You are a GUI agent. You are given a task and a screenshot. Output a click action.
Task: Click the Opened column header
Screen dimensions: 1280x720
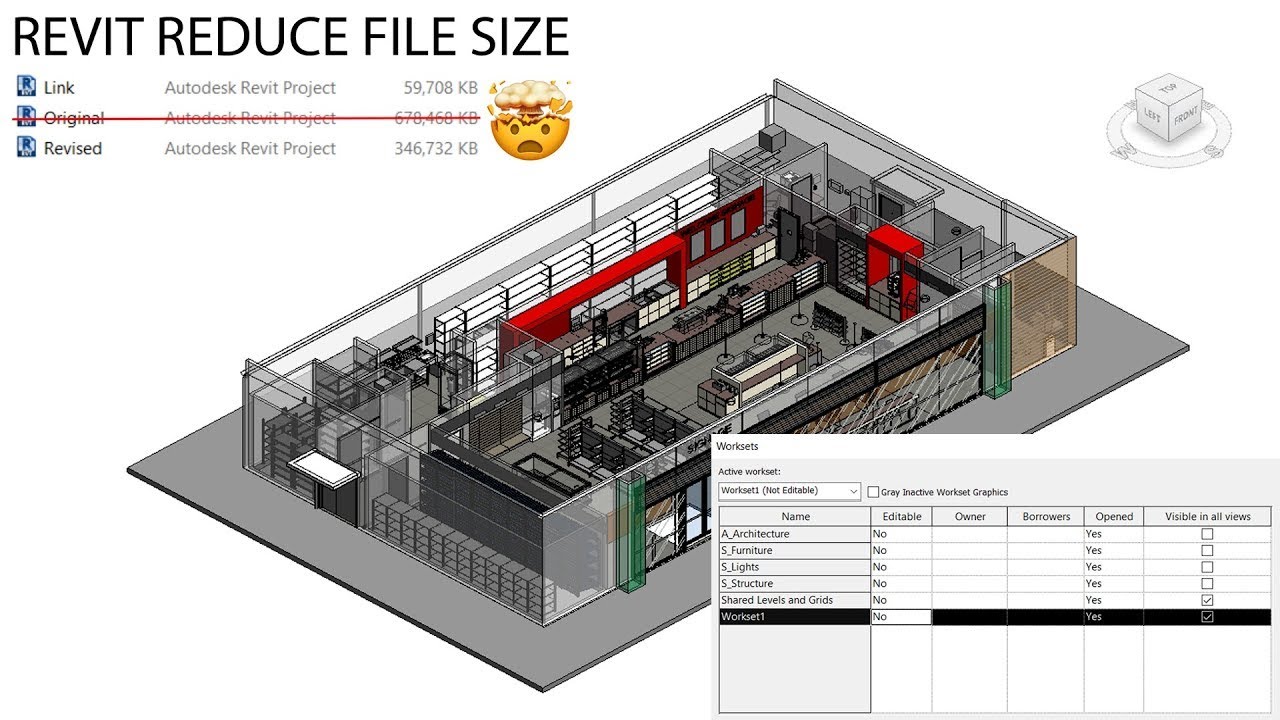[x=1114, y=516]
